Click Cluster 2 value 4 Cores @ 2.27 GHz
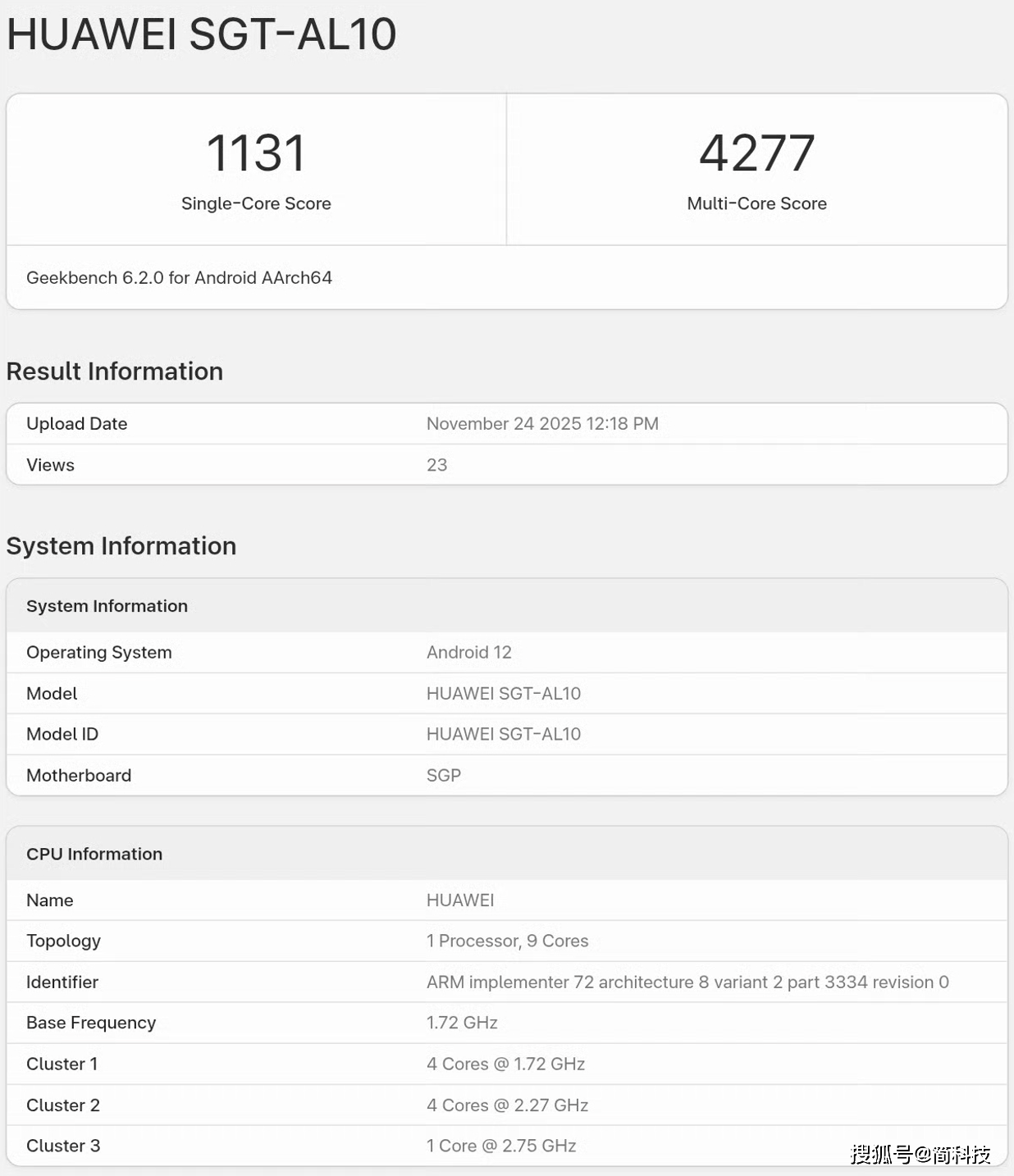1014x1176 pixels. (507, 1105)
